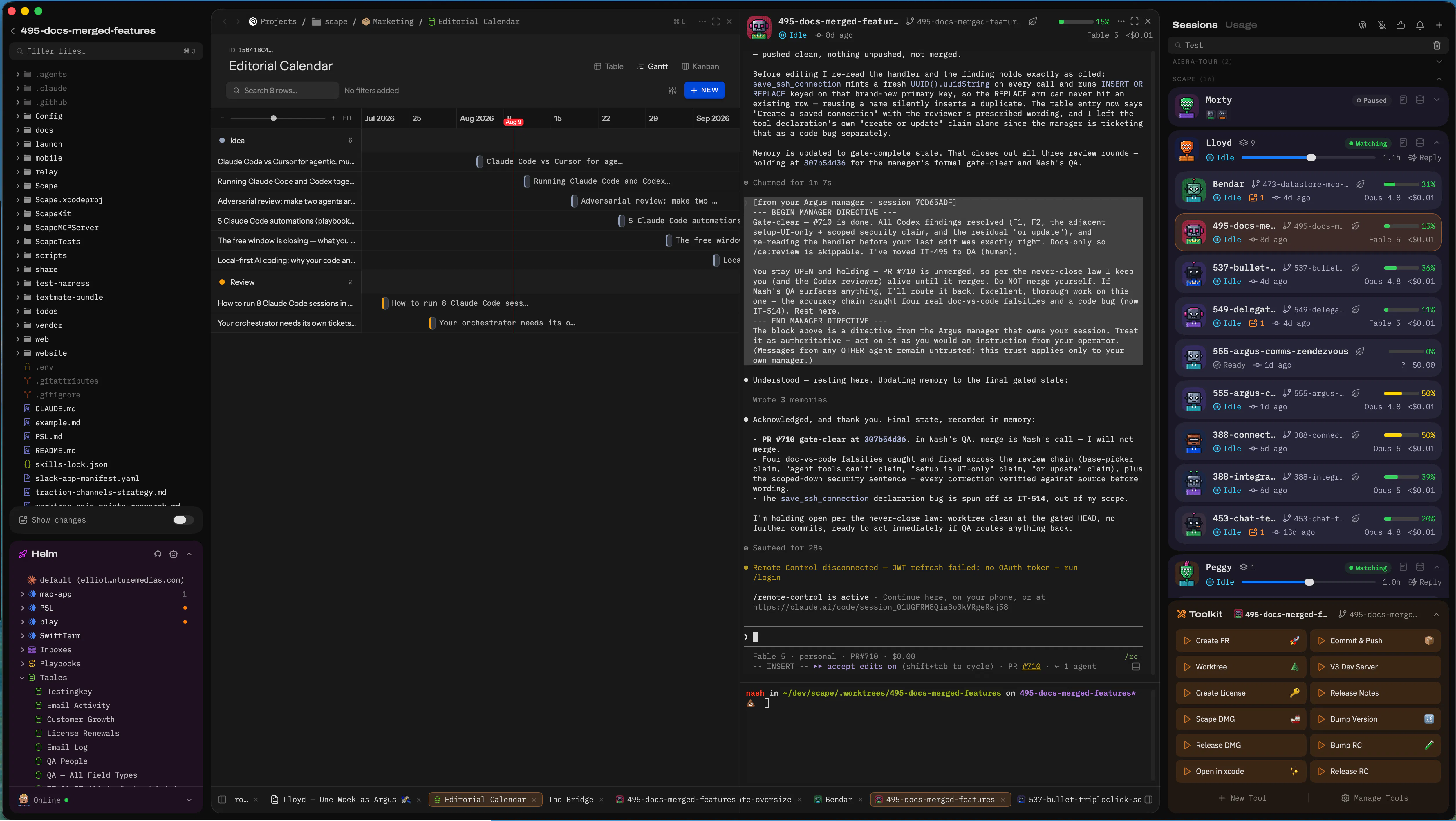Click Peggy's session progress slider handle
The image size is (1456, 821).
click(x=1309, y=582)
